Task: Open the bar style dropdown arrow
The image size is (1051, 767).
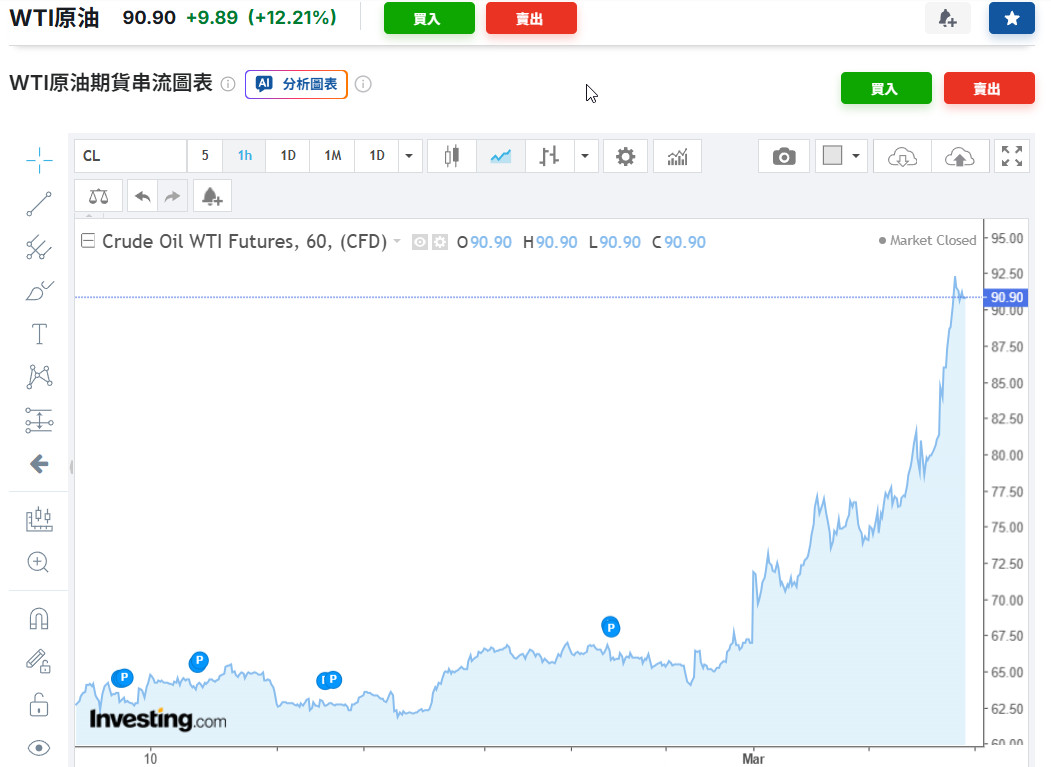Action: (x=585, y=156)
